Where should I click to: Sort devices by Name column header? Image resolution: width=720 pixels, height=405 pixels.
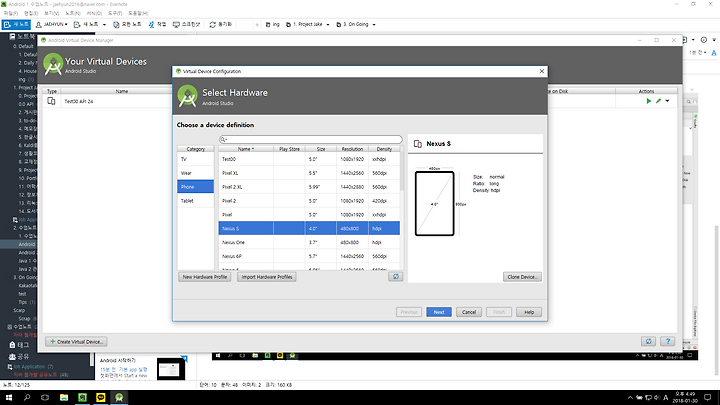pos(246,149)
